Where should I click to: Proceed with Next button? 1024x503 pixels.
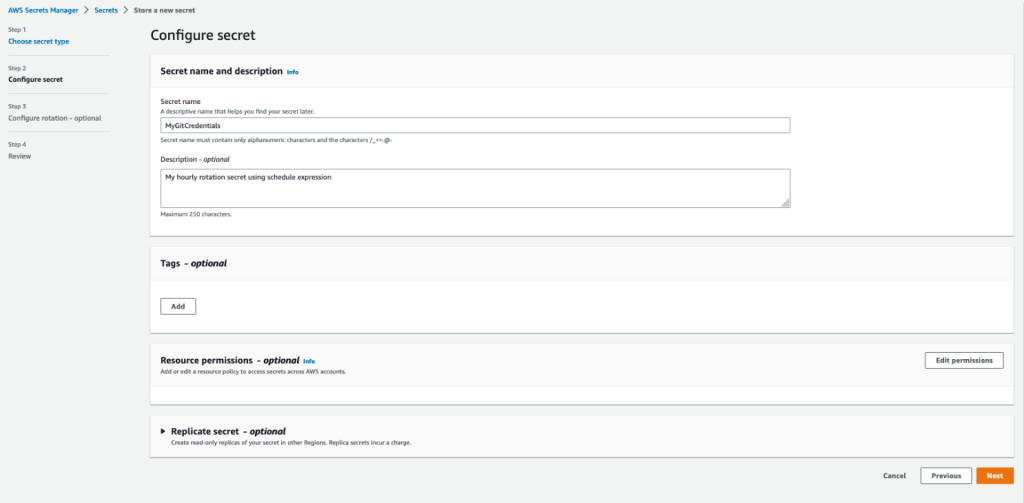(x=995, y=476)
